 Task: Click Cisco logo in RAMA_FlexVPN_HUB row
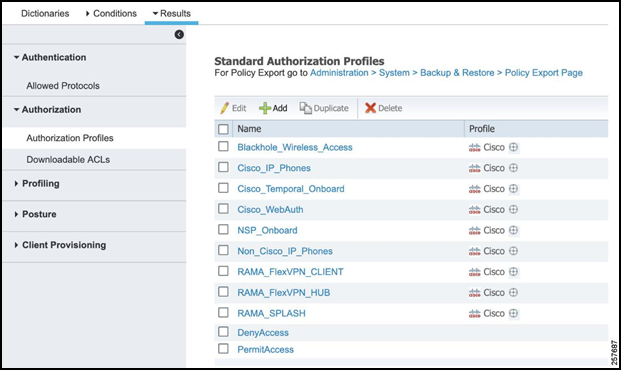[x=474, y=293]
